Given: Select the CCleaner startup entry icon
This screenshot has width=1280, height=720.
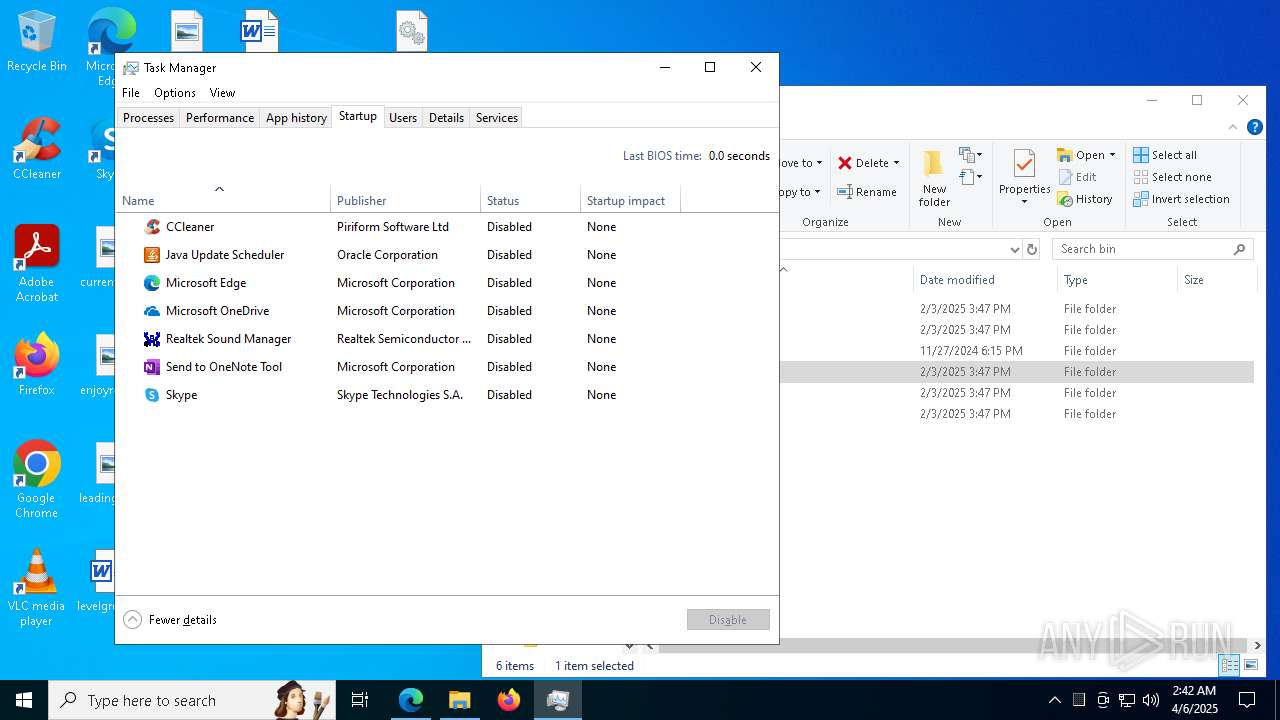Looking at the screenshot, I should tap(152, 227).
